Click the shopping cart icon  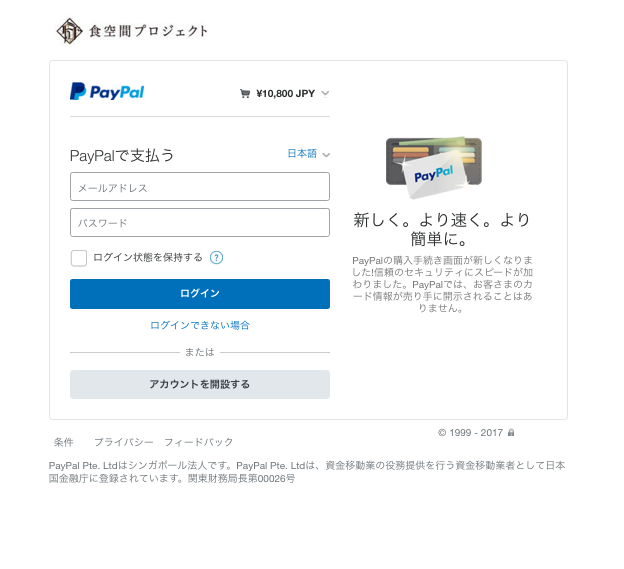pyautogui.click(x=245, y=94)
